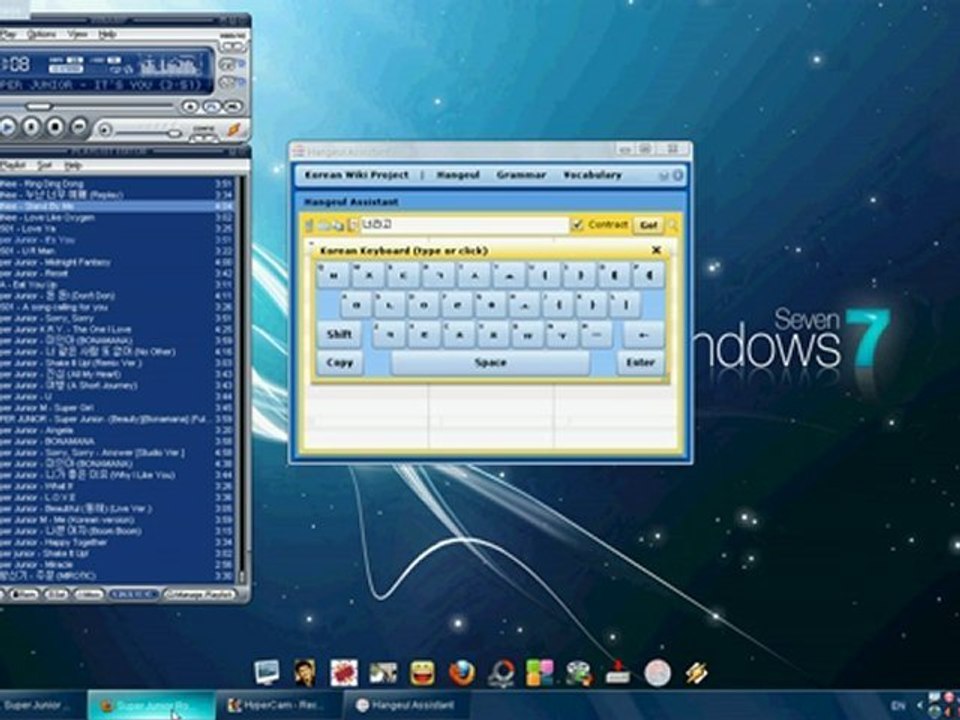Open Firefox from the dock
Screen dimensions: 960x720
tap(462, 673)
